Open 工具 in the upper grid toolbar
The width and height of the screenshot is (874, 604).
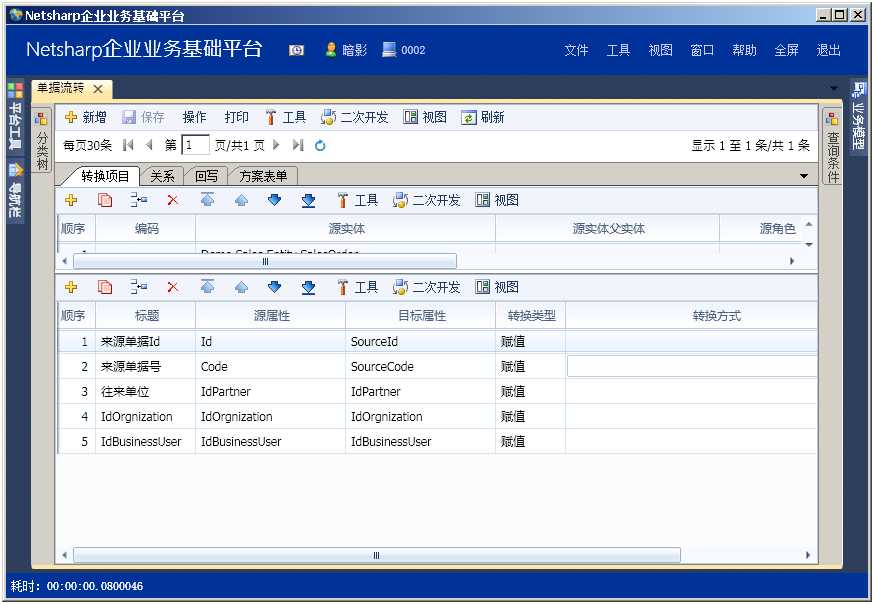point(358,200)
